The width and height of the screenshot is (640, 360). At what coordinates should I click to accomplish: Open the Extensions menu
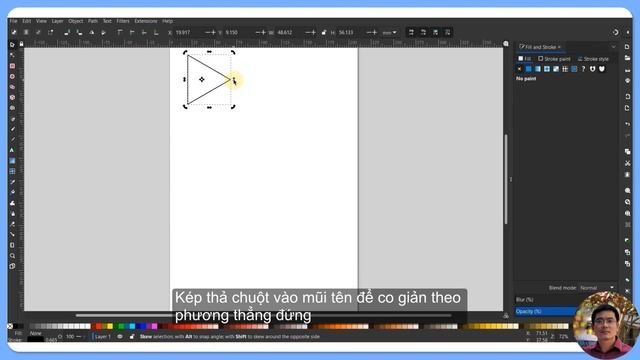[x=146, y=21]
